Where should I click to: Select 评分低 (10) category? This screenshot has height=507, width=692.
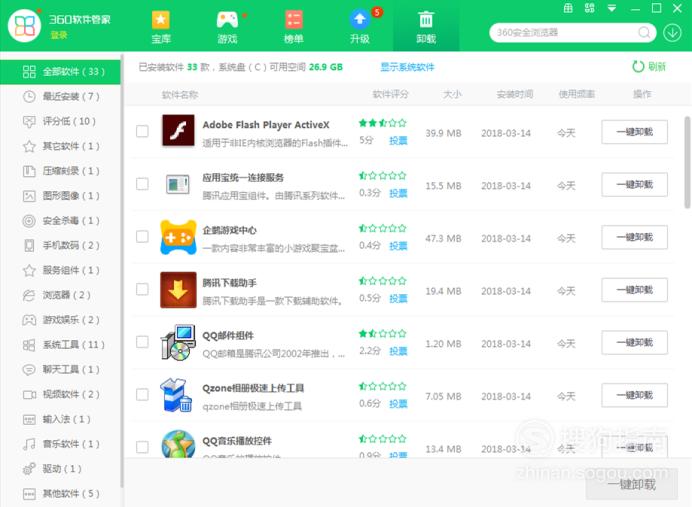[x=60, y=121]
